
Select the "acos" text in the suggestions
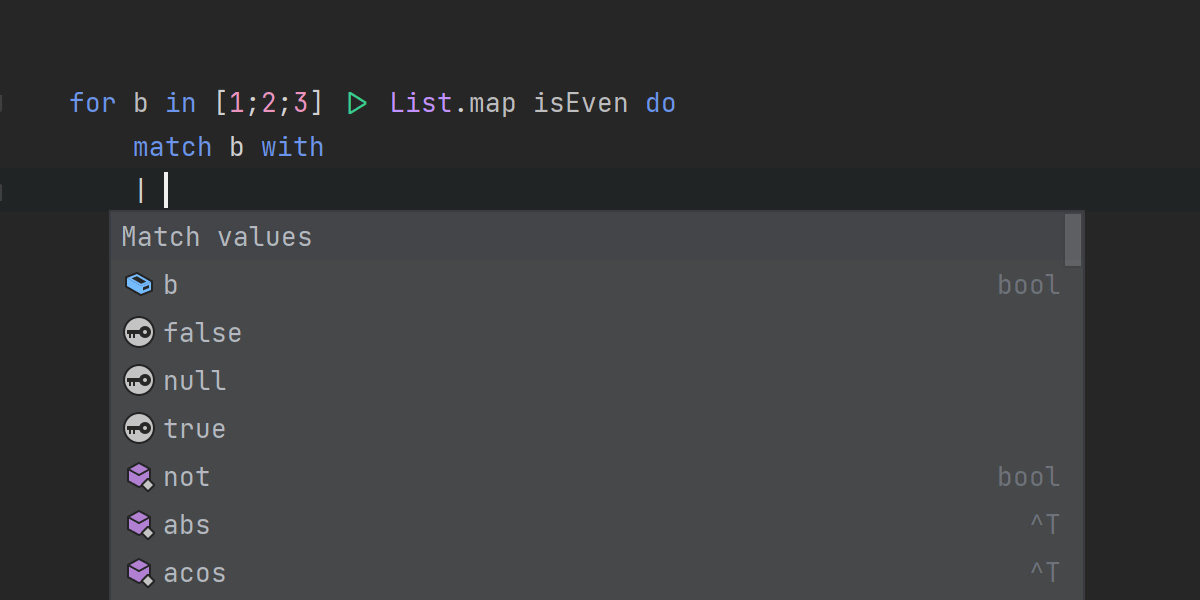pyautogui.click(x=194, y=573)
